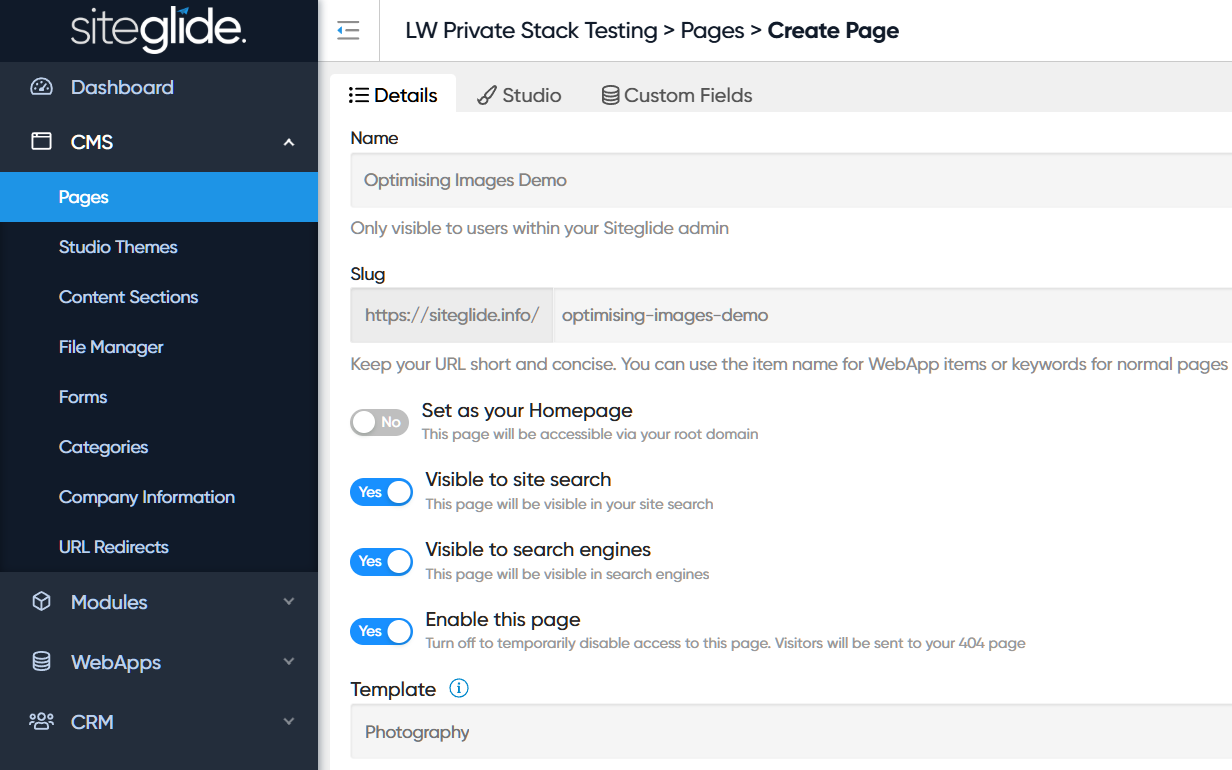Click the CMS window icon
1232x770 pixels.
tap(41, 142)
